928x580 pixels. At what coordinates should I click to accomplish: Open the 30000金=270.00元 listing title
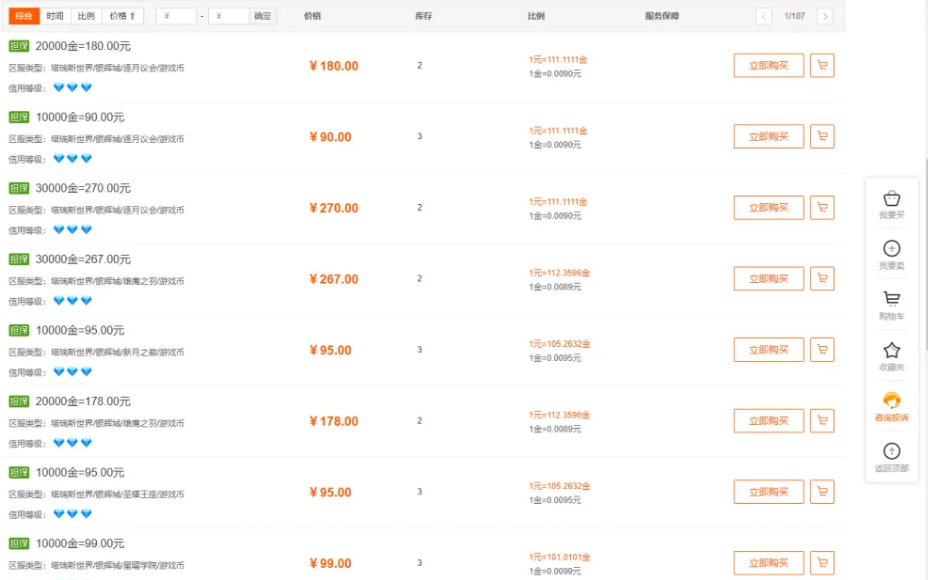tap(83, 188)
